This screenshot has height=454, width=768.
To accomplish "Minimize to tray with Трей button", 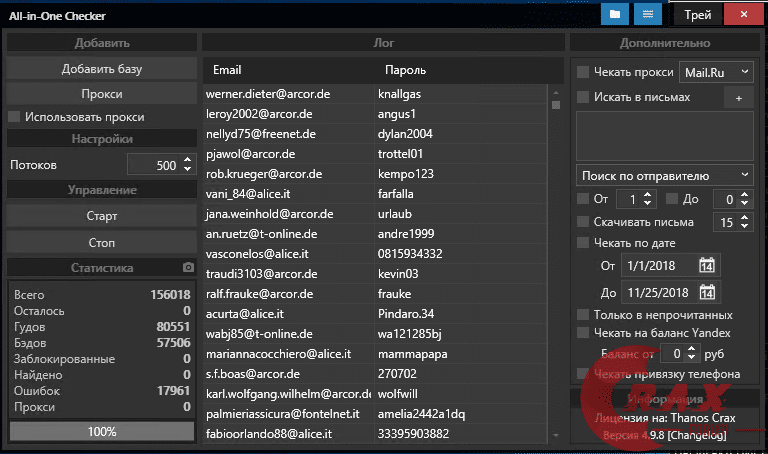I will (697, 15).
